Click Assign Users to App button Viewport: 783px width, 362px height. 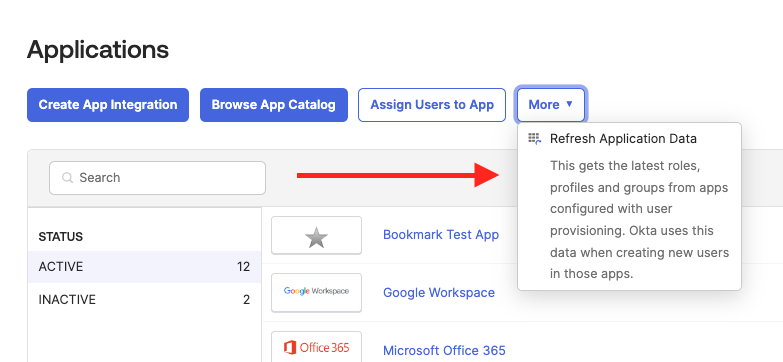coord(432,105)
